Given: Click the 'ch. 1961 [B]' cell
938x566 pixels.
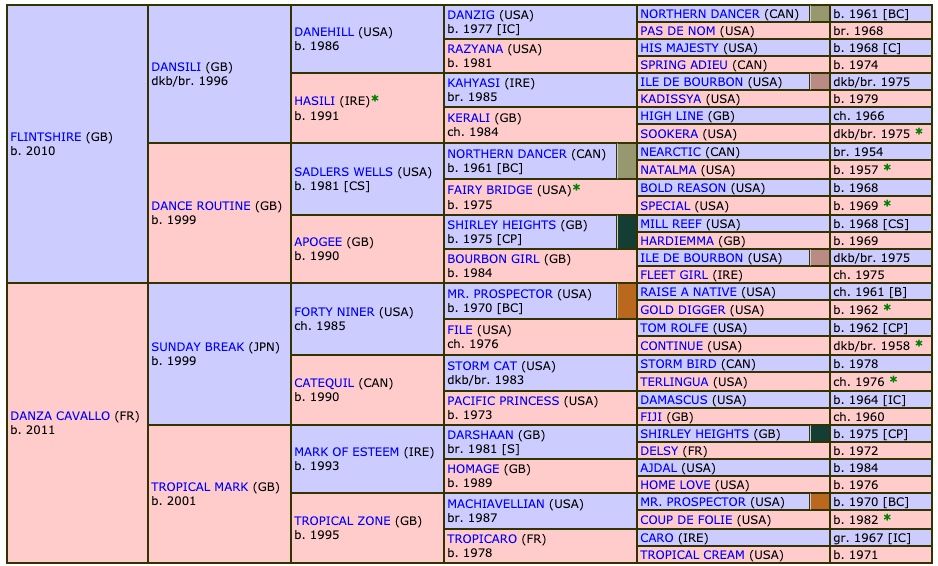Looking at the screenshot, I should (x=881, y=292).
